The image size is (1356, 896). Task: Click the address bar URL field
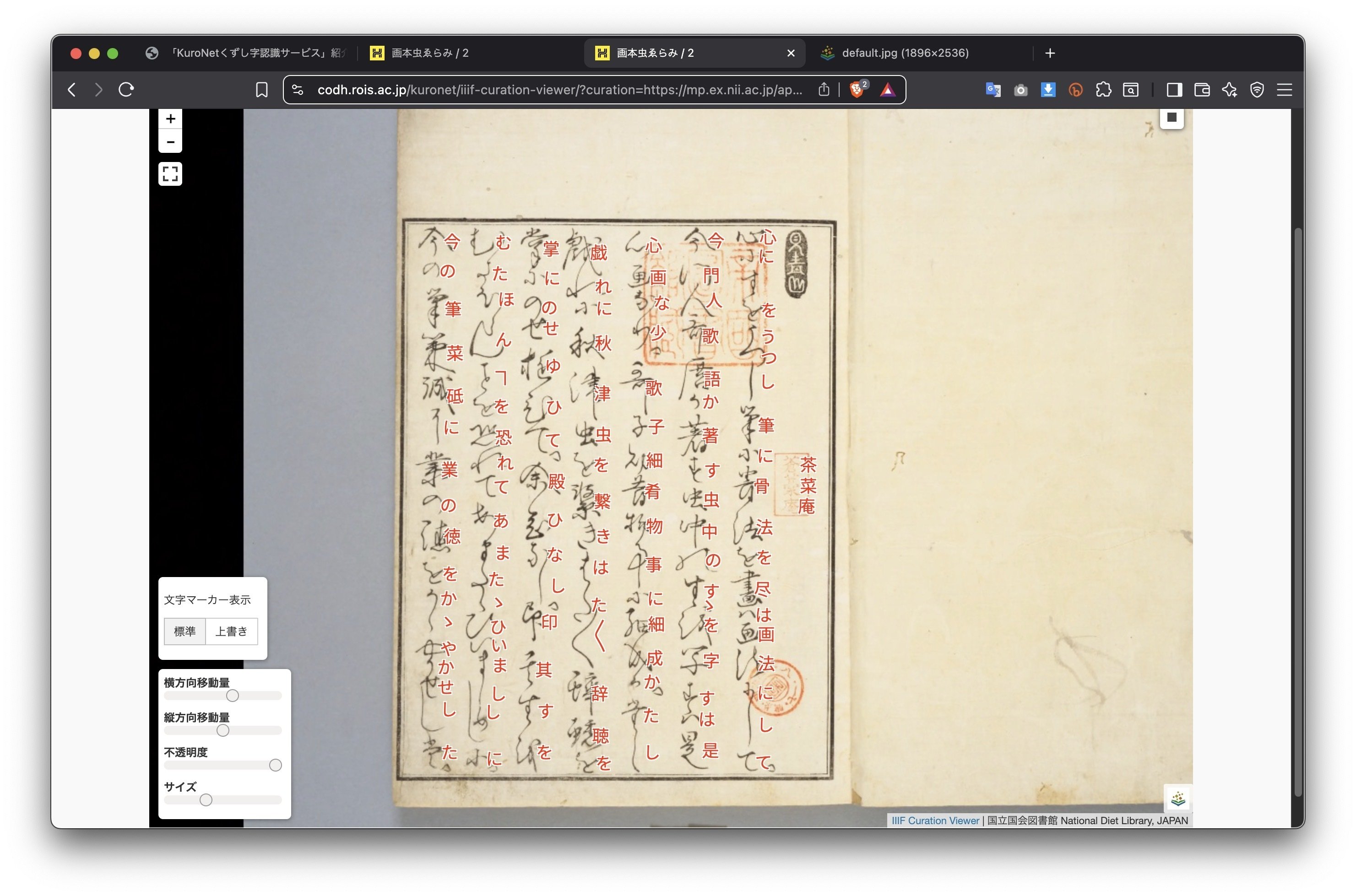pyautogui.click(x=543, y=89)
